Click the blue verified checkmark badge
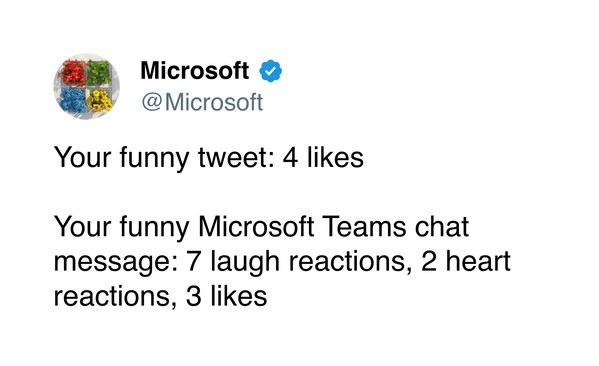 click(270, 71)
